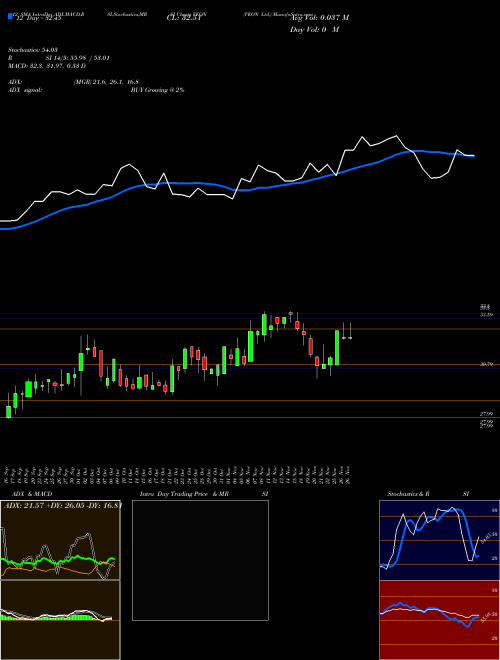Click the MACD histogram chart panel
The width and height of the screenshot is (500, 660).
tap(60, 620)
